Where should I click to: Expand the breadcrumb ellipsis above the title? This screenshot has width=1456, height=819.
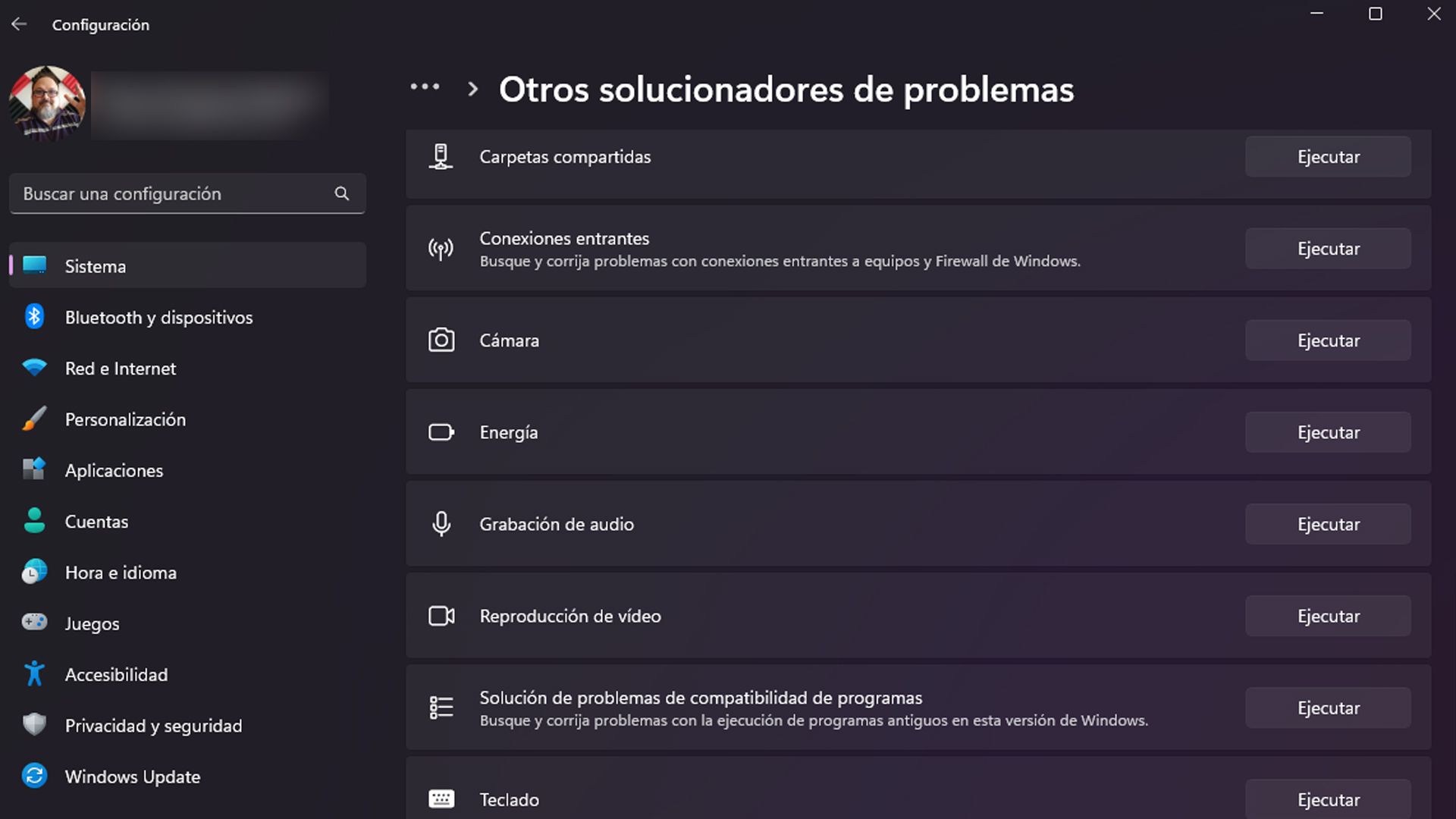point(425,88)
